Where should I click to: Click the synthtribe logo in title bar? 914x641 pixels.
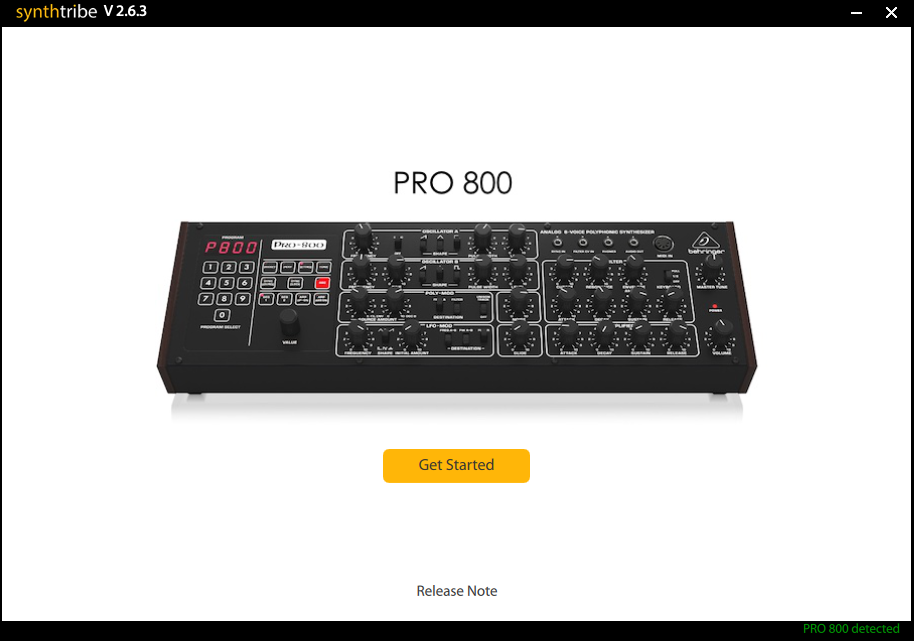coord(56,12)
